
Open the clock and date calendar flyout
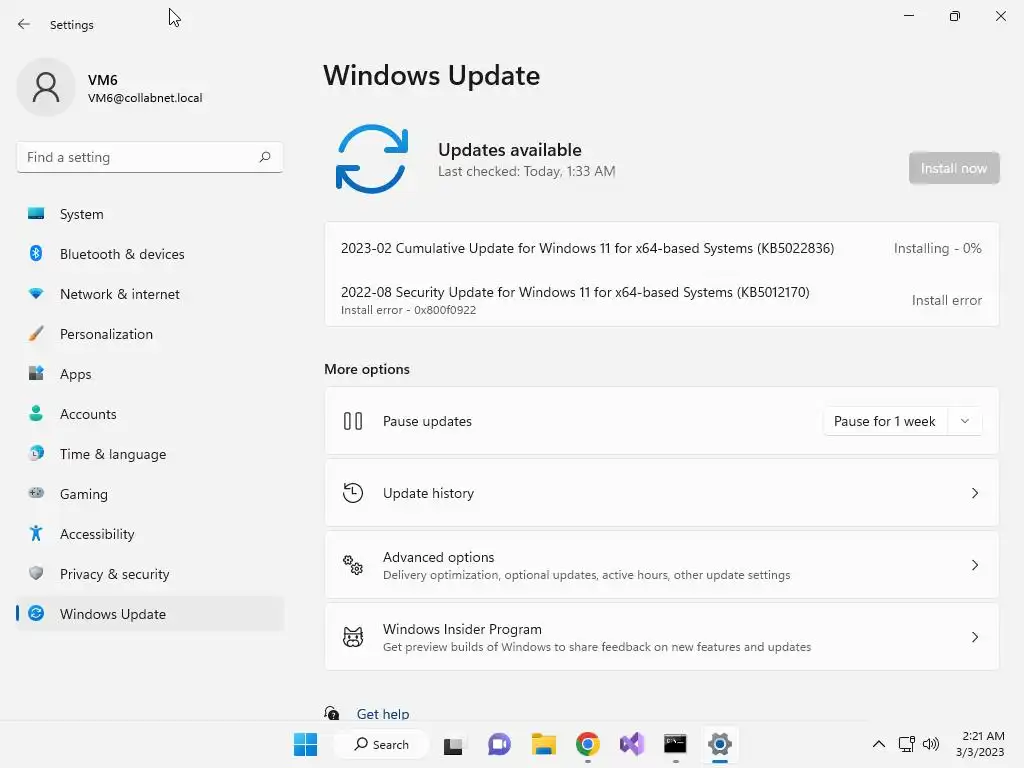click(x=981, y=744)
